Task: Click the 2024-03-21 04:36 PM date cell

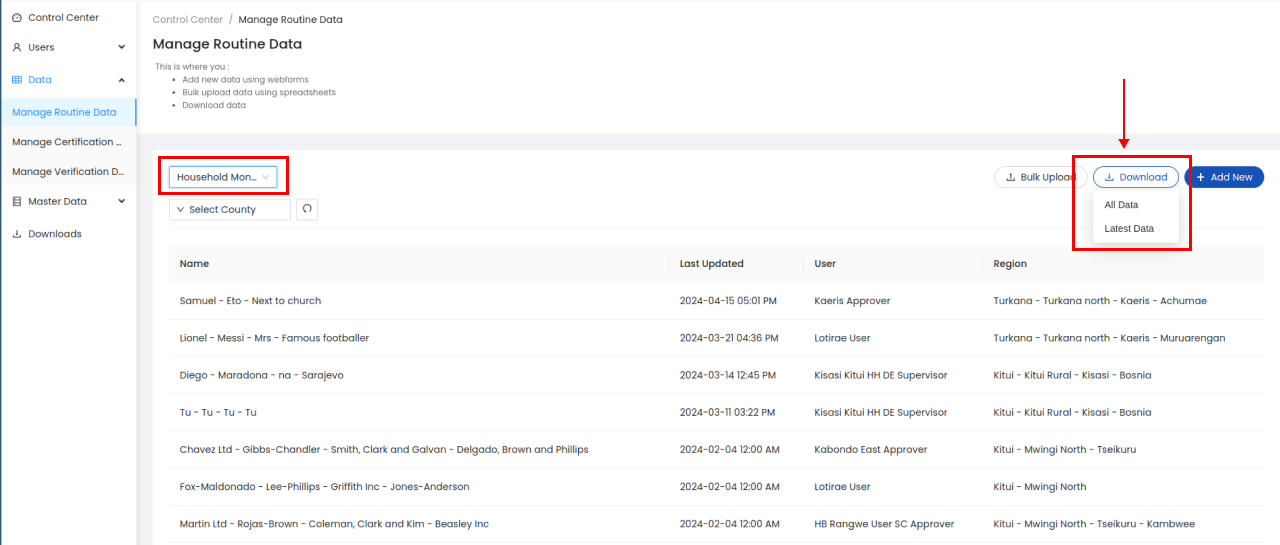Action: tap(729, 338)
